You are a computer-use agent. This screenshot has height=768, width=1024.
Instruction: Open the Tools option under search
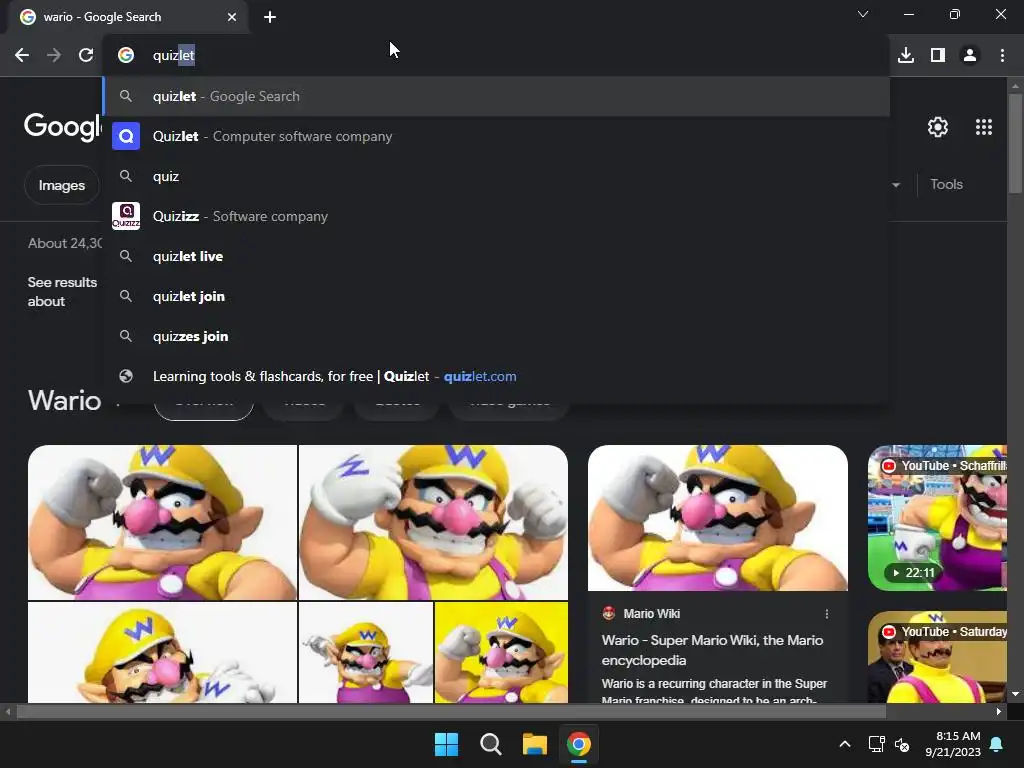tap(946, 184)
